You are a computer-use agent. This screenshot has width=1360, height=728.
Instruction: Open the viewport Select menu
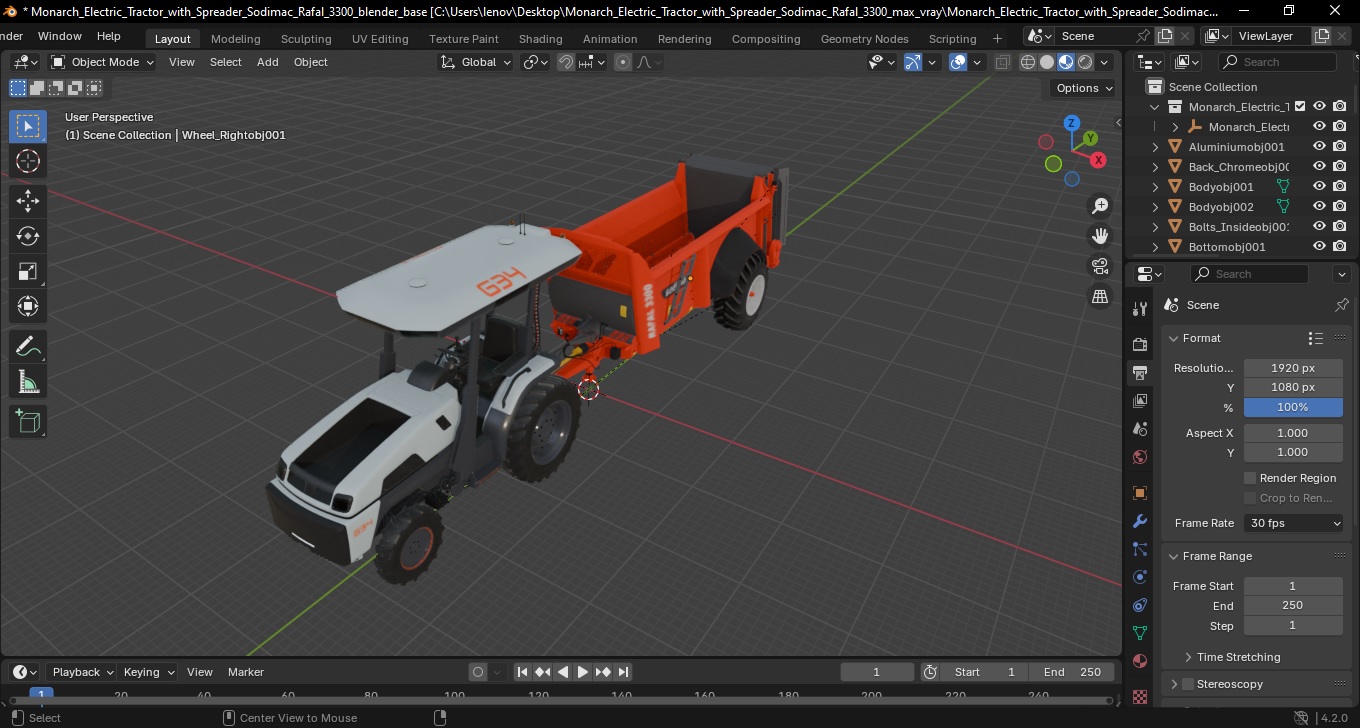pyautogui.click(x=226, y=62)
